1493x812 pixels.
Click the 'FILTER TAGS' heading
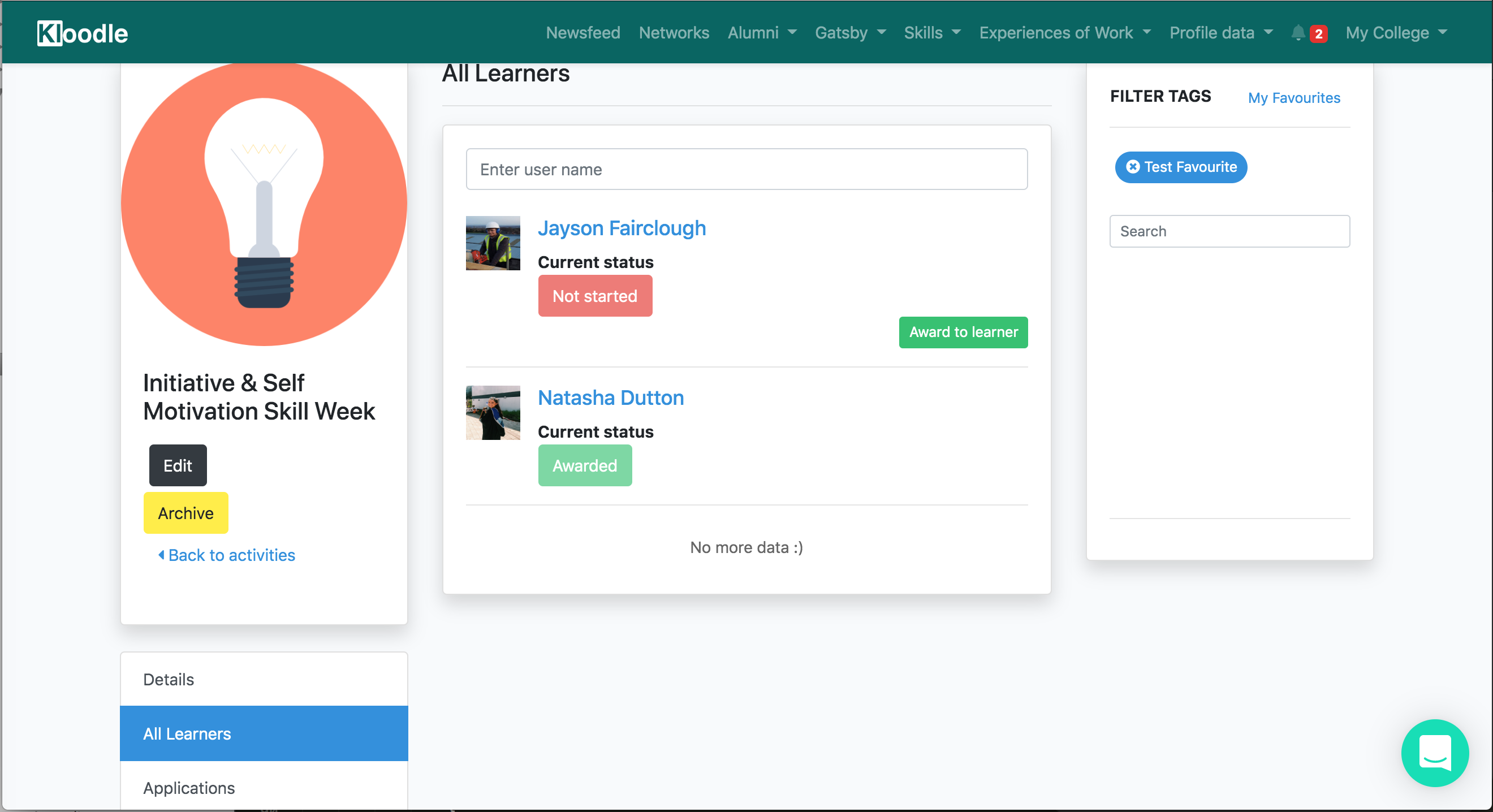click(x=1160, y=96)
